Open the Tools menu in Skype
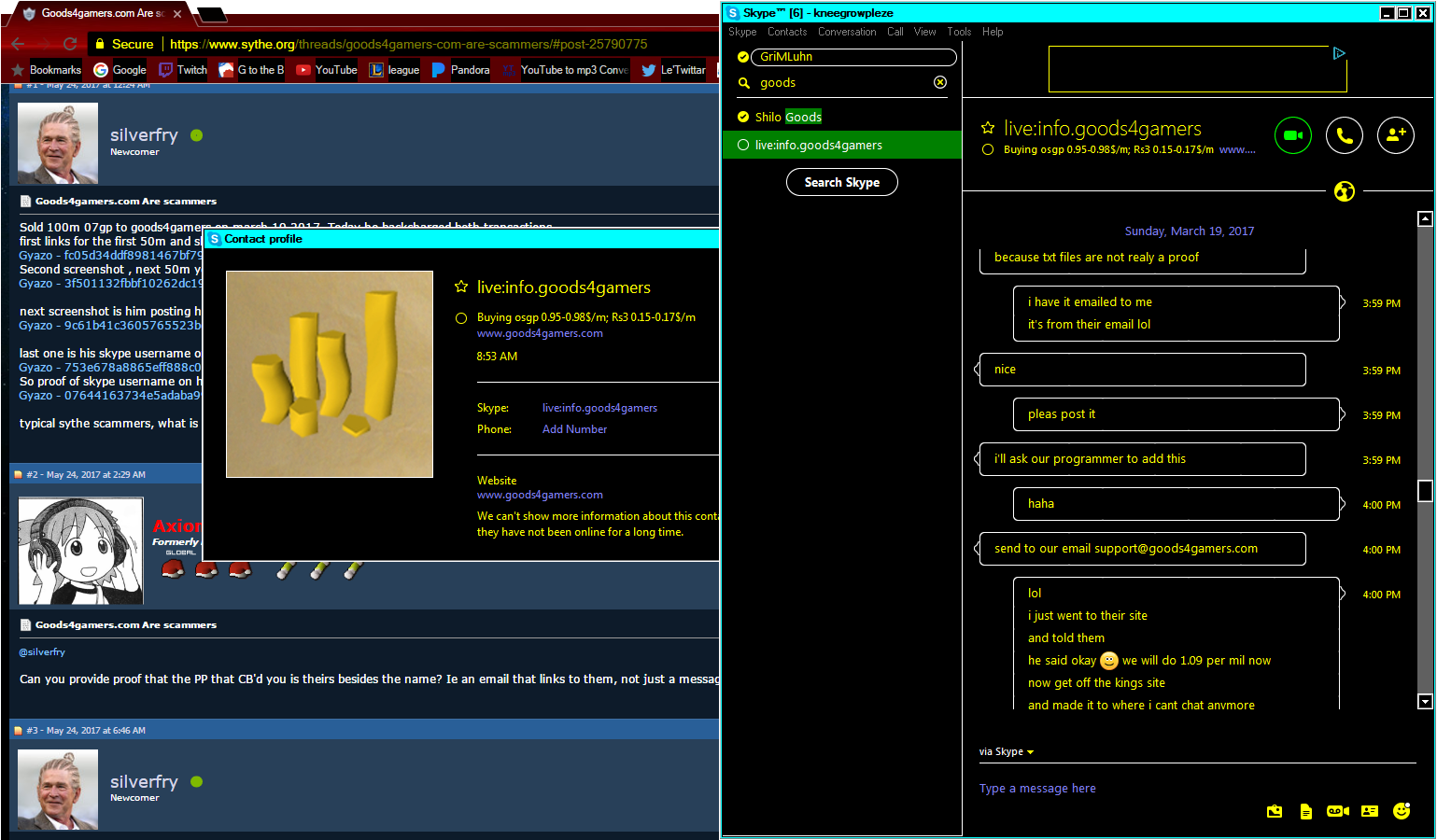This screenshot has height=840, width=1437. click(959, 32)
